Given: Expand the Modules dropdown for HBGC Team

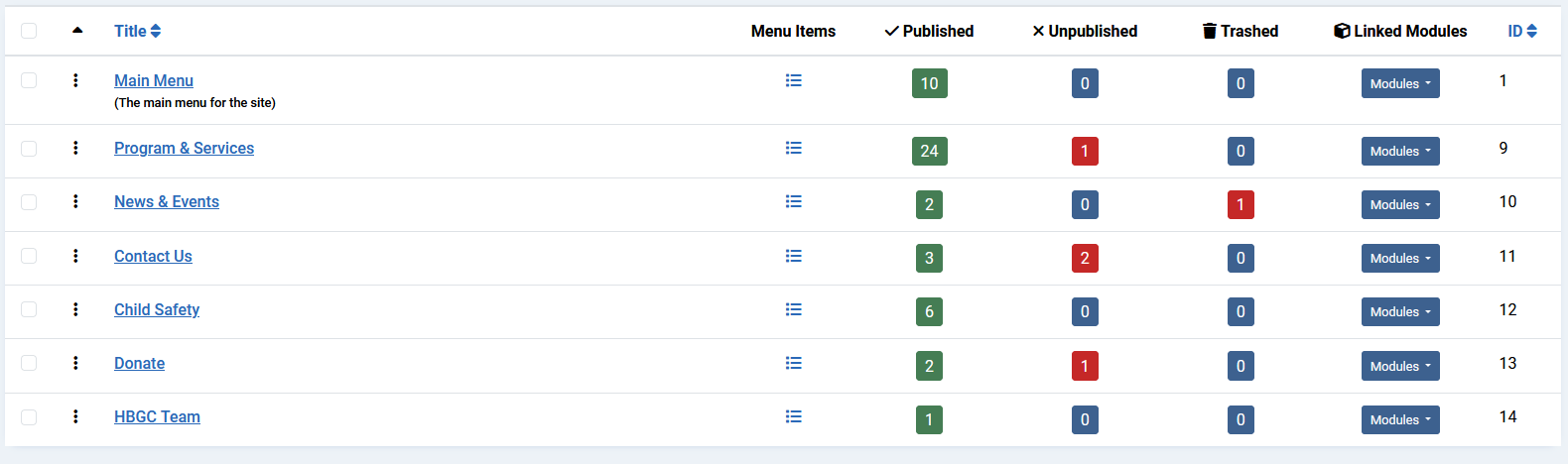Looking at the screenshot, I should pyautogui.click(x=1399, y=420).
